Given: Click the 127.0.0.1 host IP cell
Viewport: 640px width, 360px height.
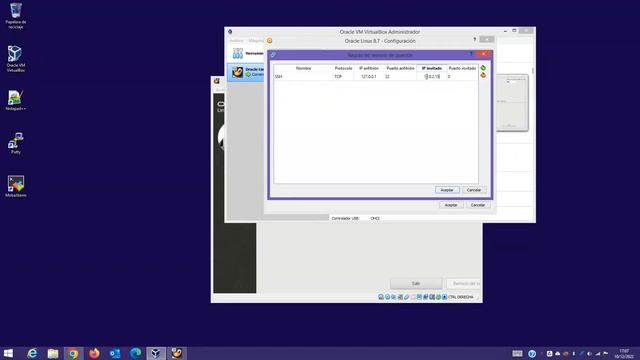Looking at the screenshot, I should (x=369, y=76).
